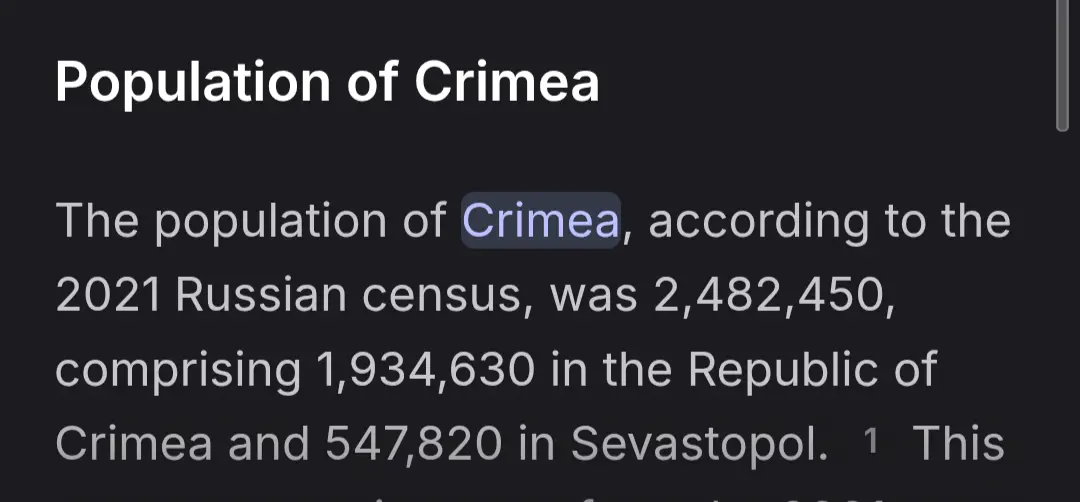Click "Crimea" at the start of the last line
Viewport: 1080px width, 502px height.
coord(133,444)
